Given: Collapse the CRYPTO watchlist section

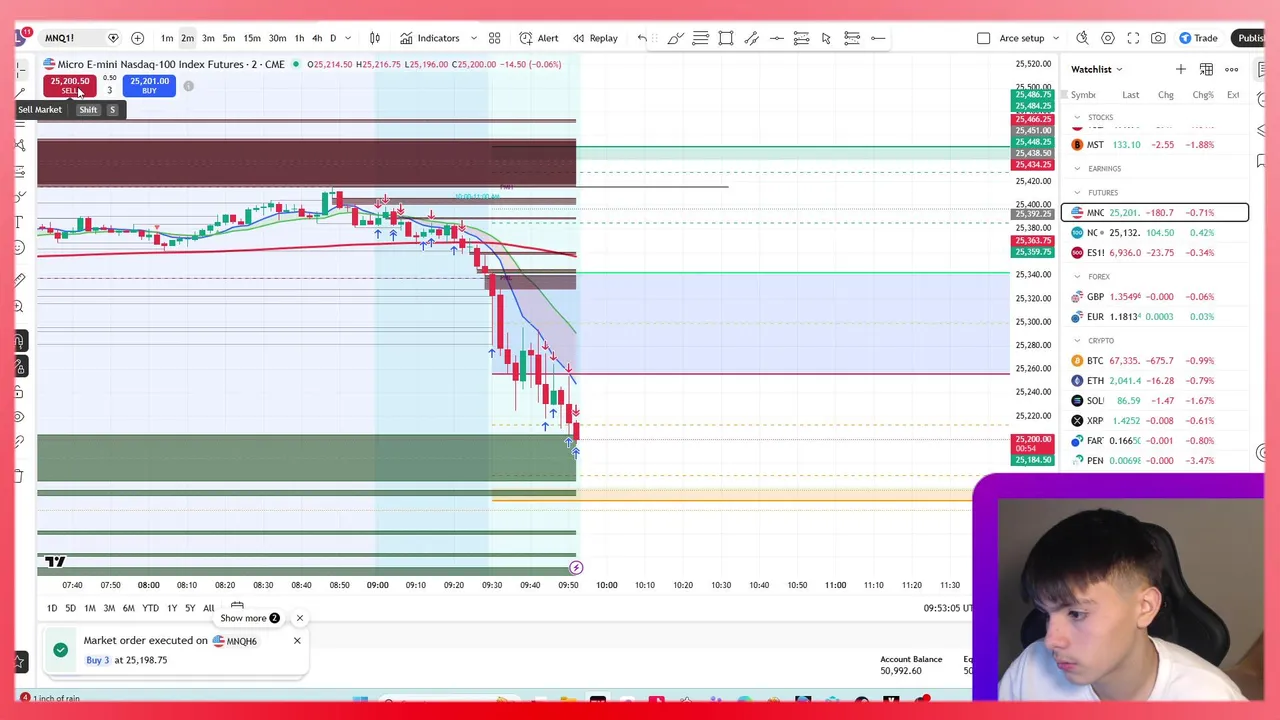Looking at the screenshot, I should point(1077,340).
